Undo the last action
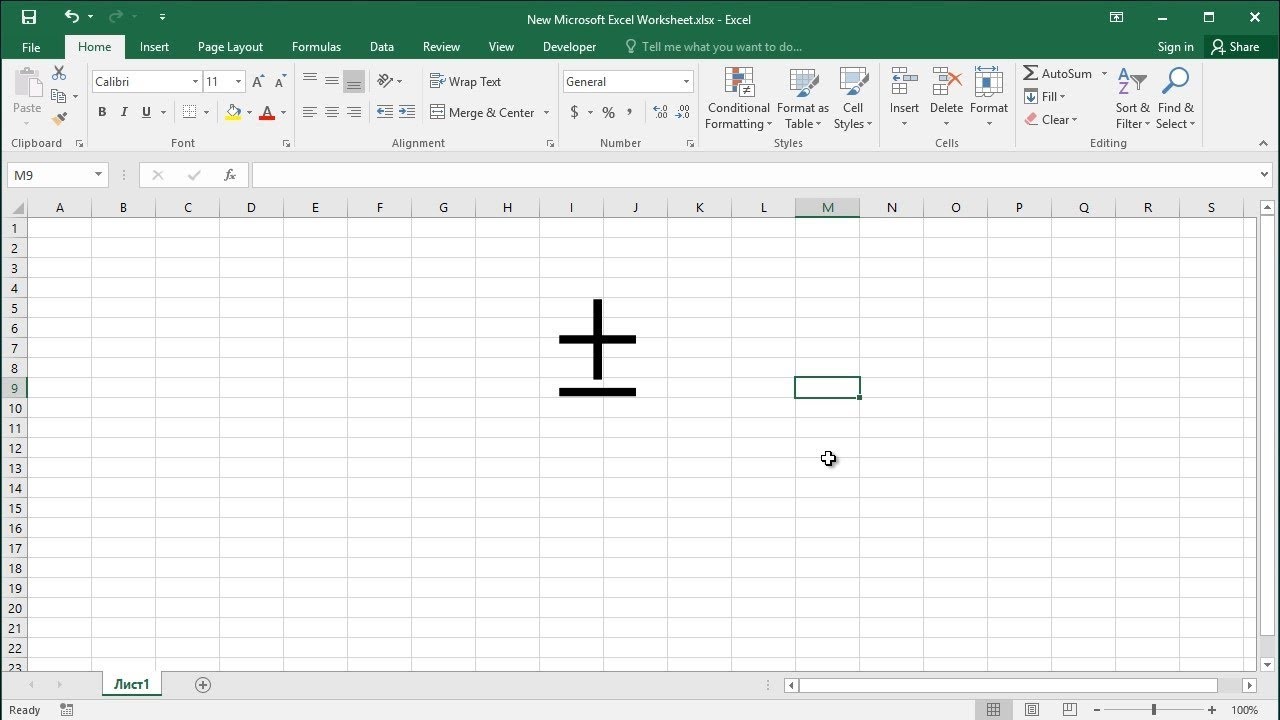1280x720 pixels. point(71,17)
